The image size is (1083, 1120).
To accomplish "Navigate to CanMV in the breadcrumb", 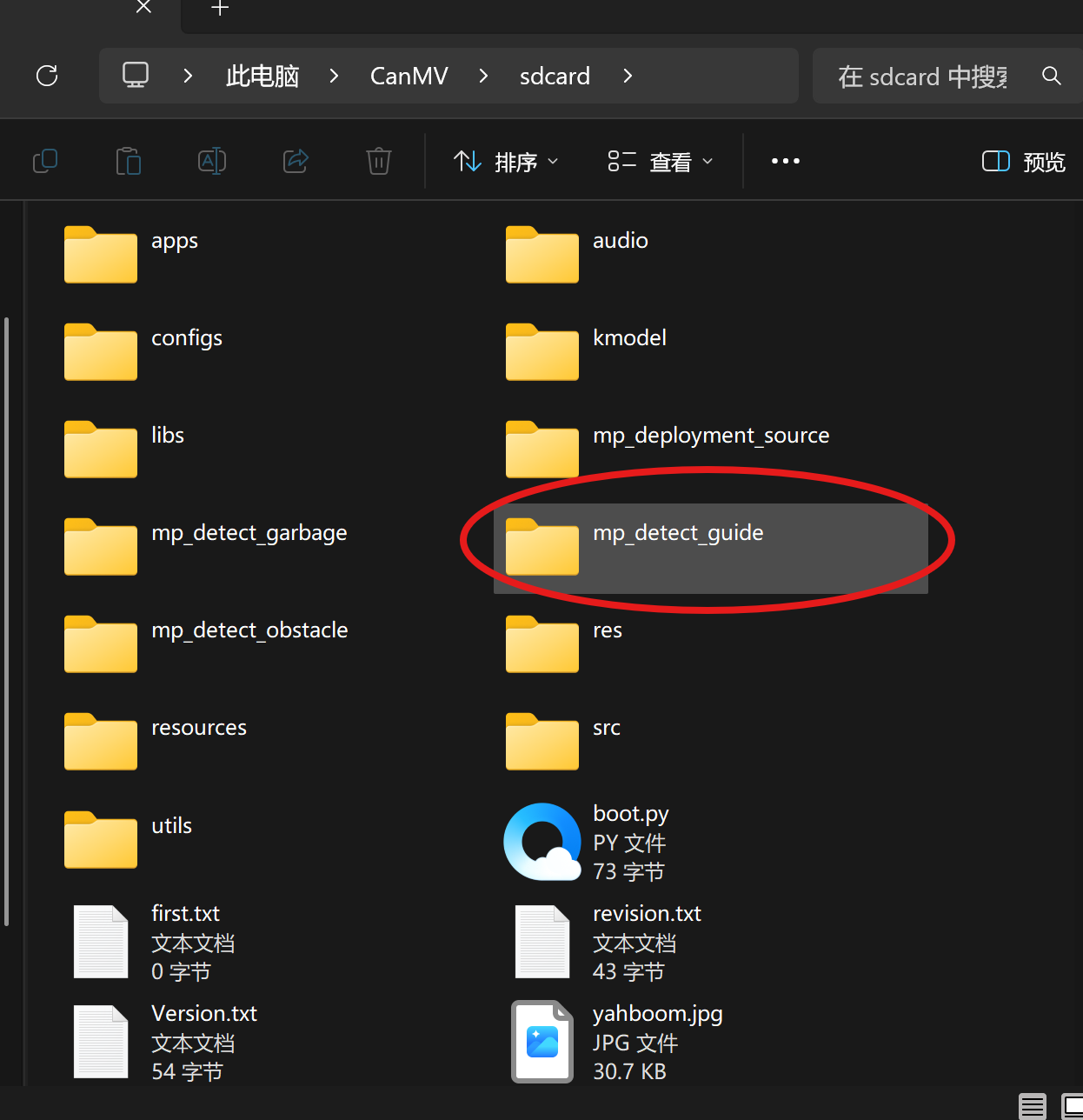I will point(409,76).
